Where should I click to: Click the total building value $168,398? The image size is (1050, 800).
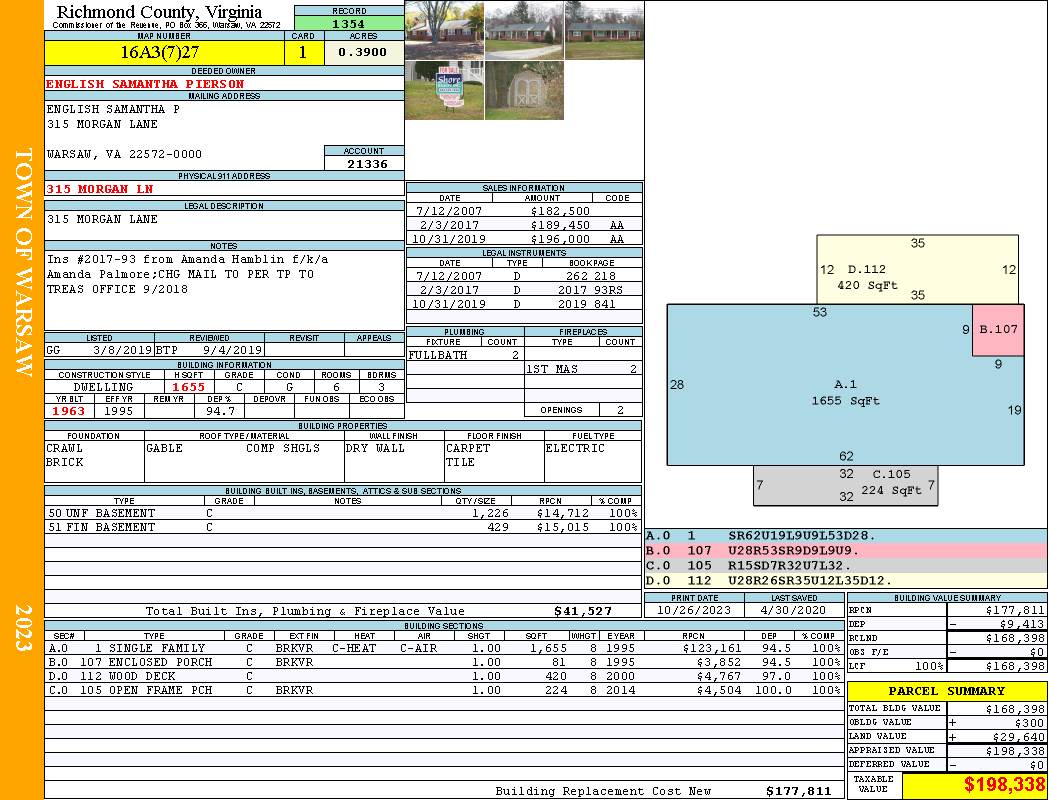(1015, 709)
